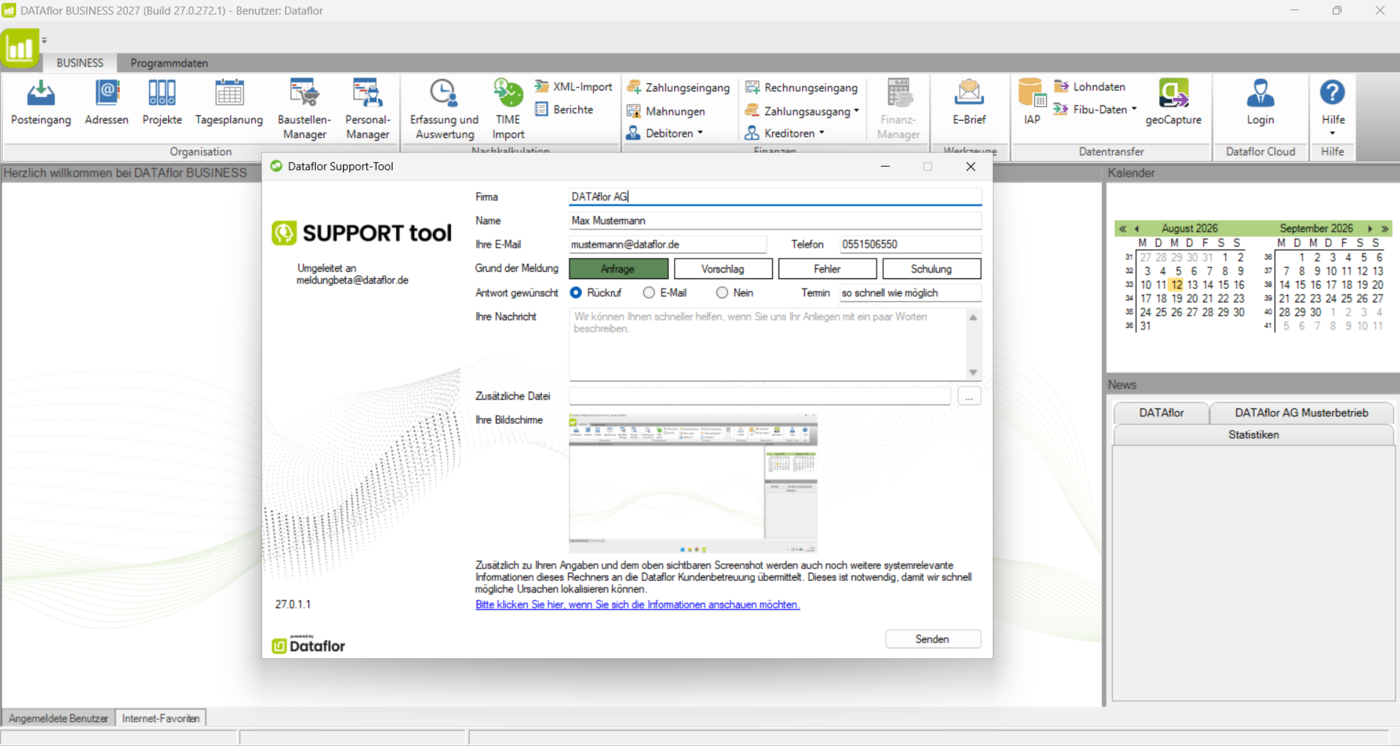Launch the Baustellen-Manager

(x=305, y=109)
